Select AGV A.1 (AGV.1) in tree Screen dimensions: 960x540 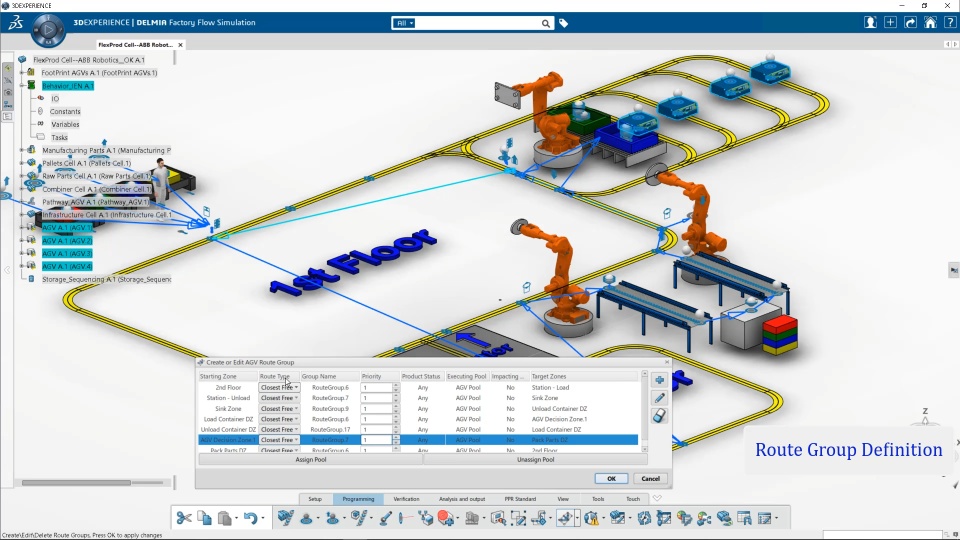[x=67, y=228]
